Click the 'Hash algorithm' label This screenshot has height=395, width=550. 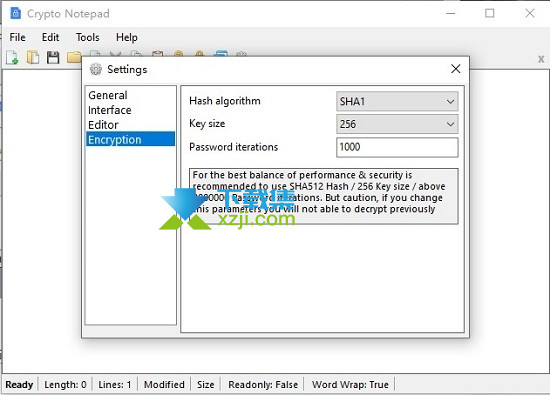click(224, 101)
